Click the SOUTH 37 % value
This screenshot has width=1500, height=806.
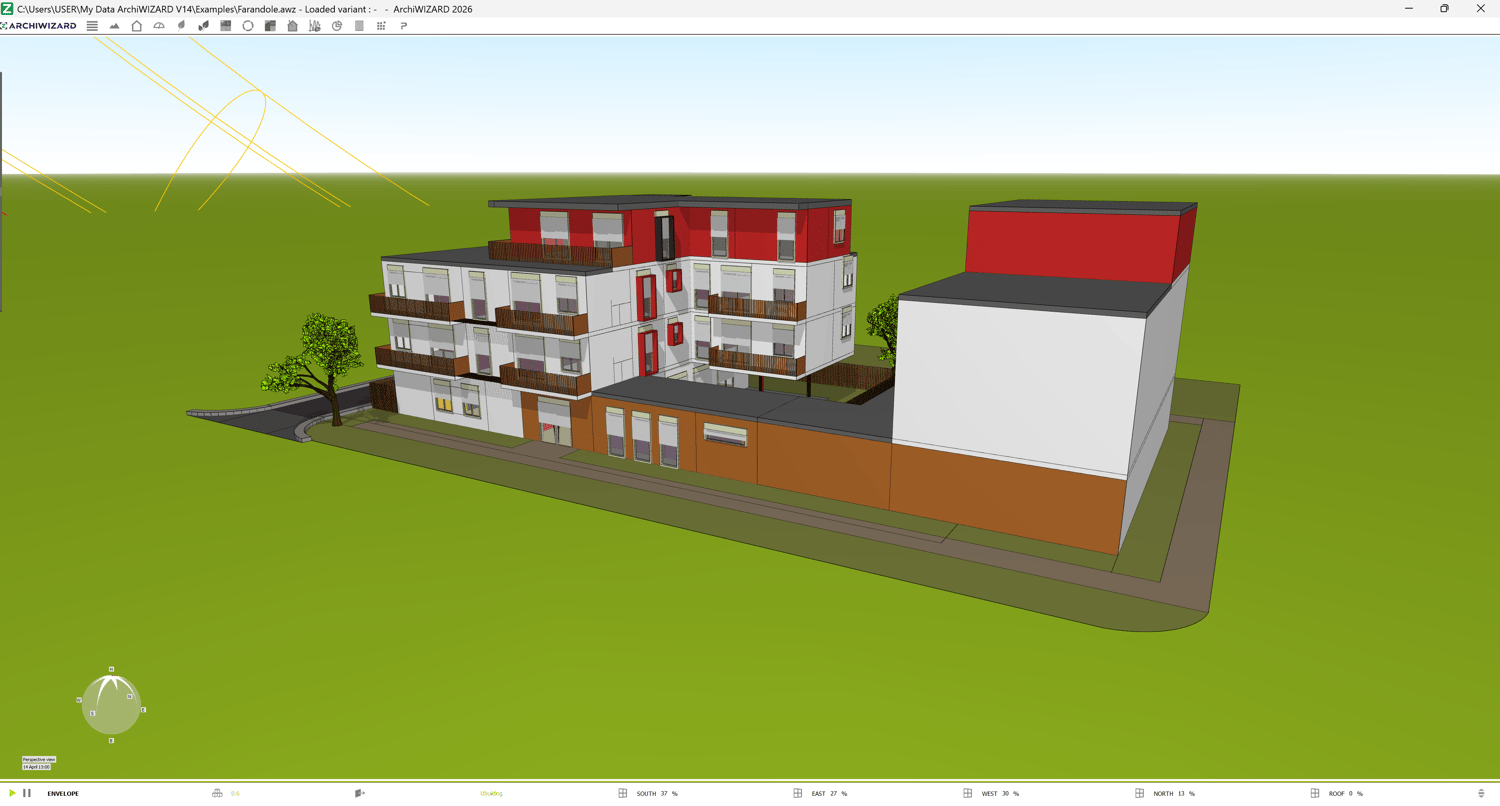point(657,794)
